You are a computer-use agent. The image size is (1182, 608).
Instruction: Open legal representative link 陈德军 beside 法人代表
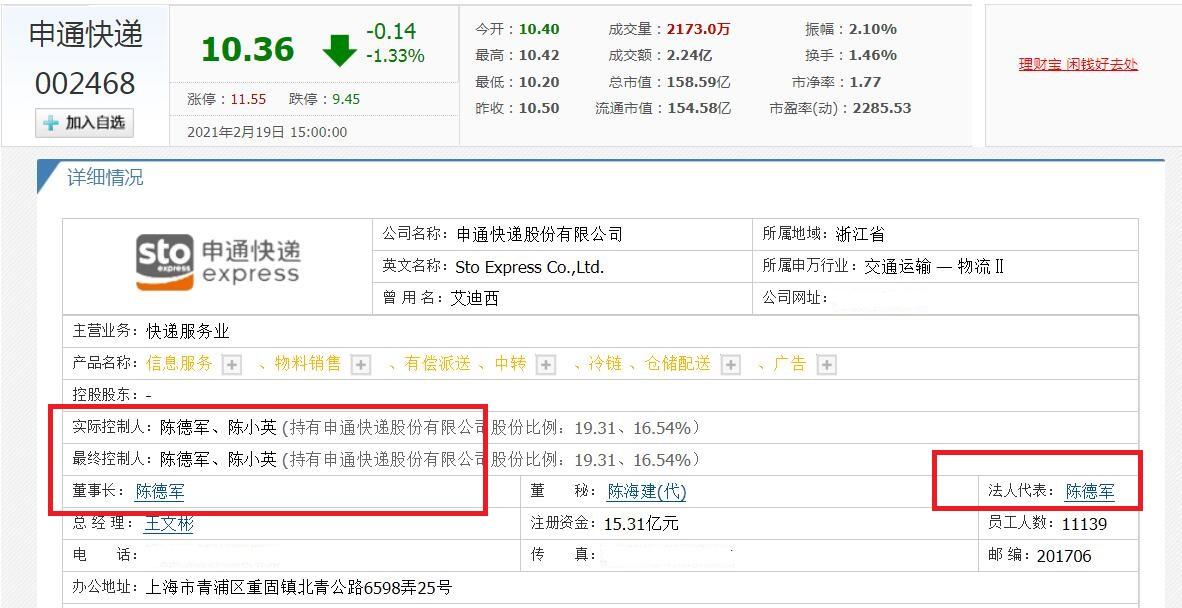coord(1090,492)
